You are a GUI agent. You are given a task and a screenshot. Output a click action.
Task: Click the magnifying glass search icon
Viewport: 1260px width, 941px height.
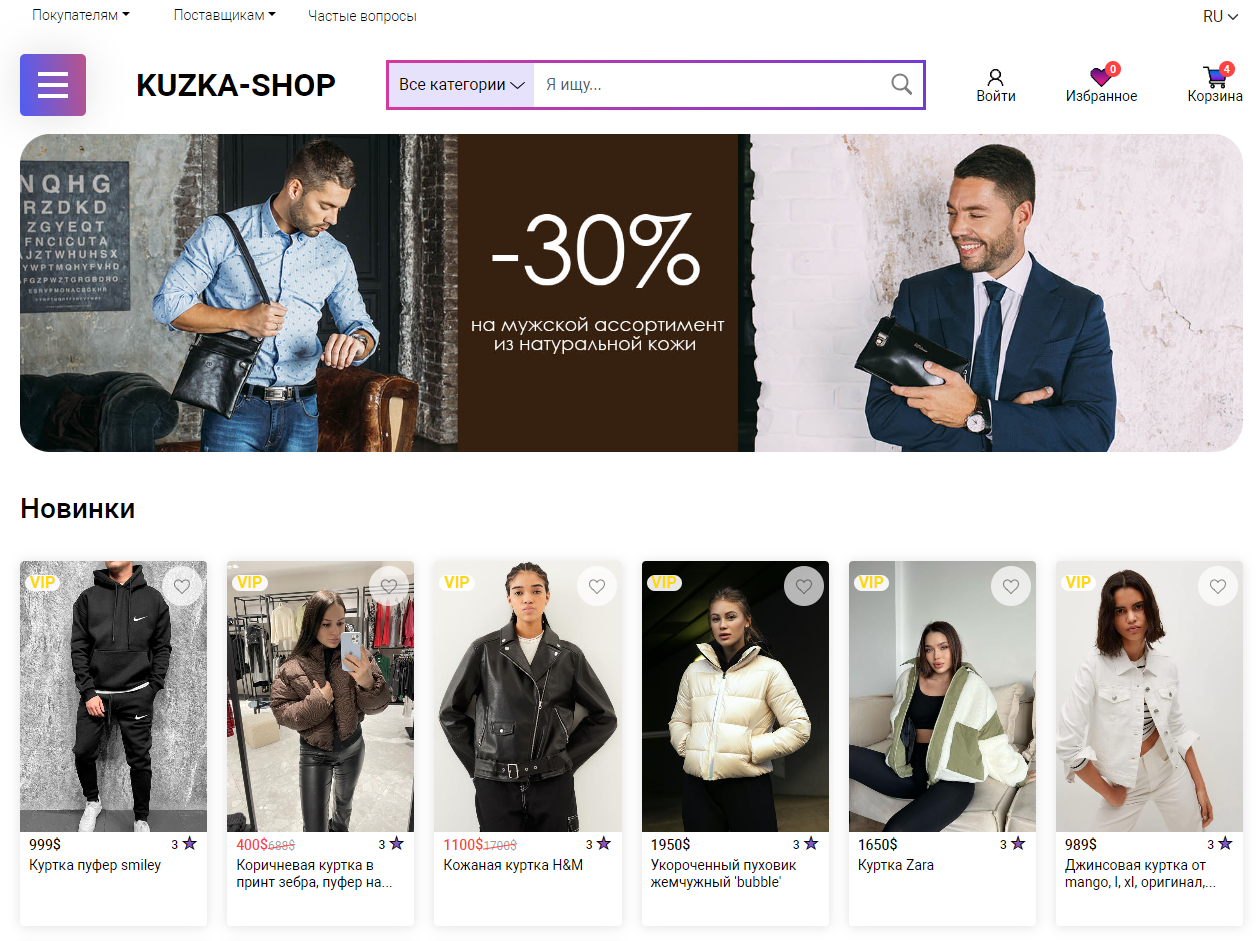pyautogui.click(x=901, y=85)
